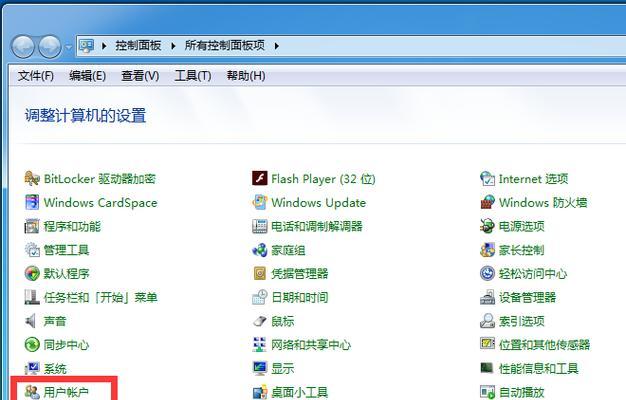Open the 文件(F) menu
The image size is (626, 400).
36,75
